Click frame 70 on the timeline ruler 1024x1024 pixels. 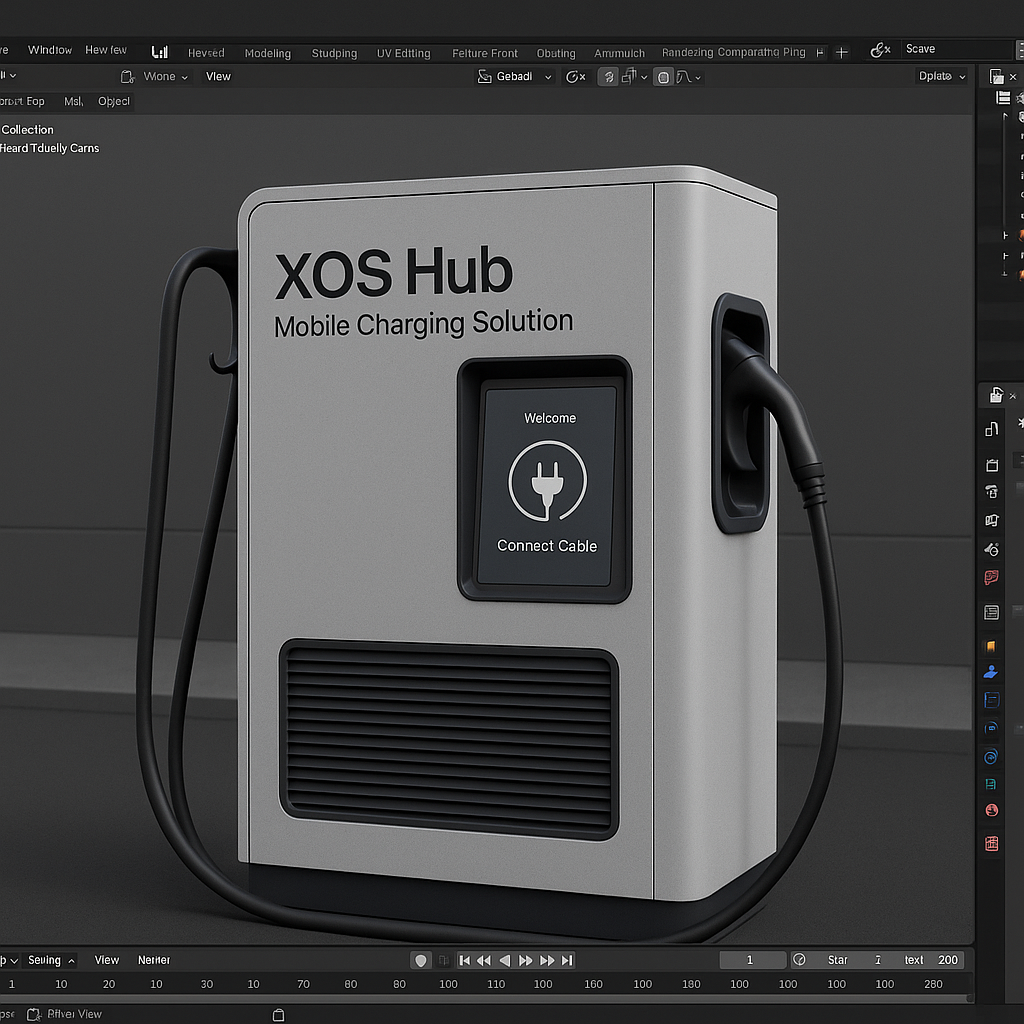303,984
